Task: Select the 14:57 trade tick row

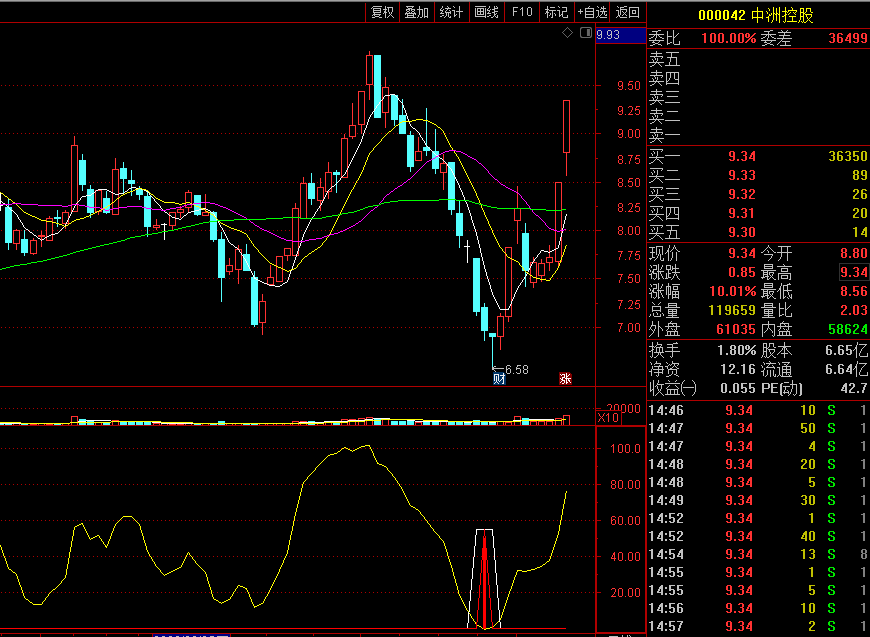Action: [x=758, y=626]
